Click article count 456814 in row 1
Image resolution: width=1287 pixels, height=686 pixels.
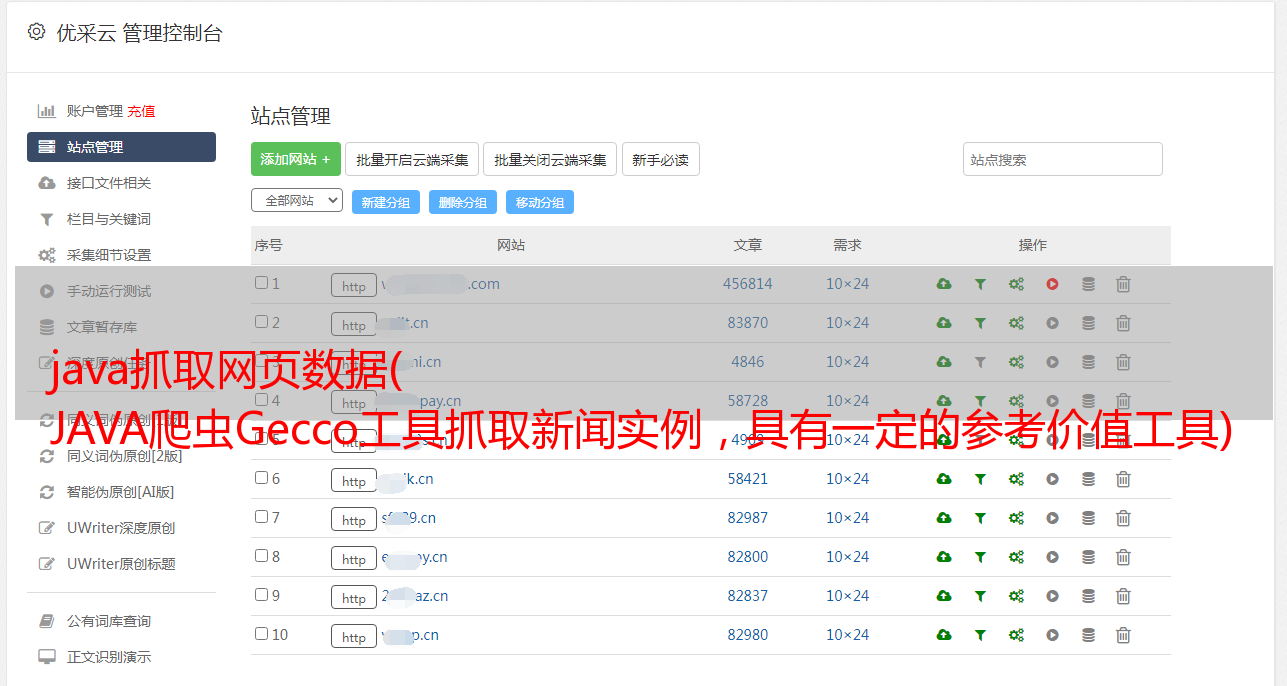tap(748, 284)
